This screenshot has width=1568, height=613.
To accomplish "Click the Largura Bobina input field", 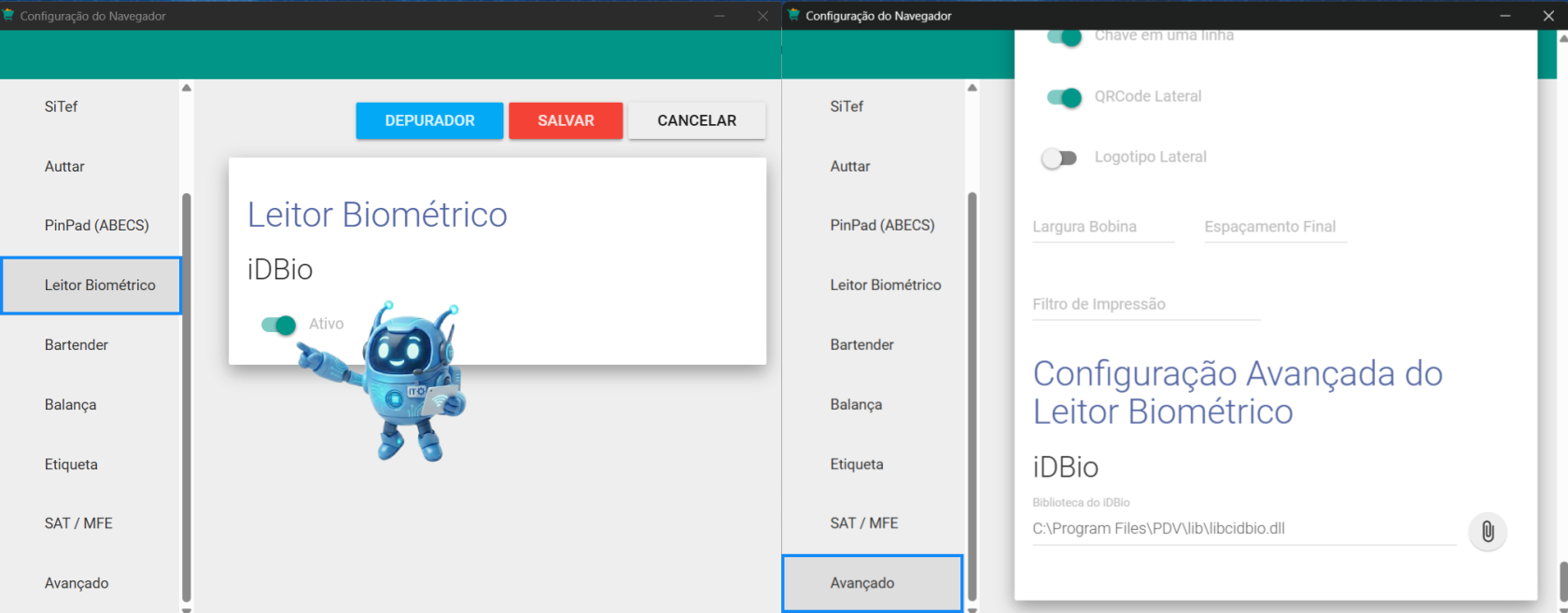I will click(1102, 227).
